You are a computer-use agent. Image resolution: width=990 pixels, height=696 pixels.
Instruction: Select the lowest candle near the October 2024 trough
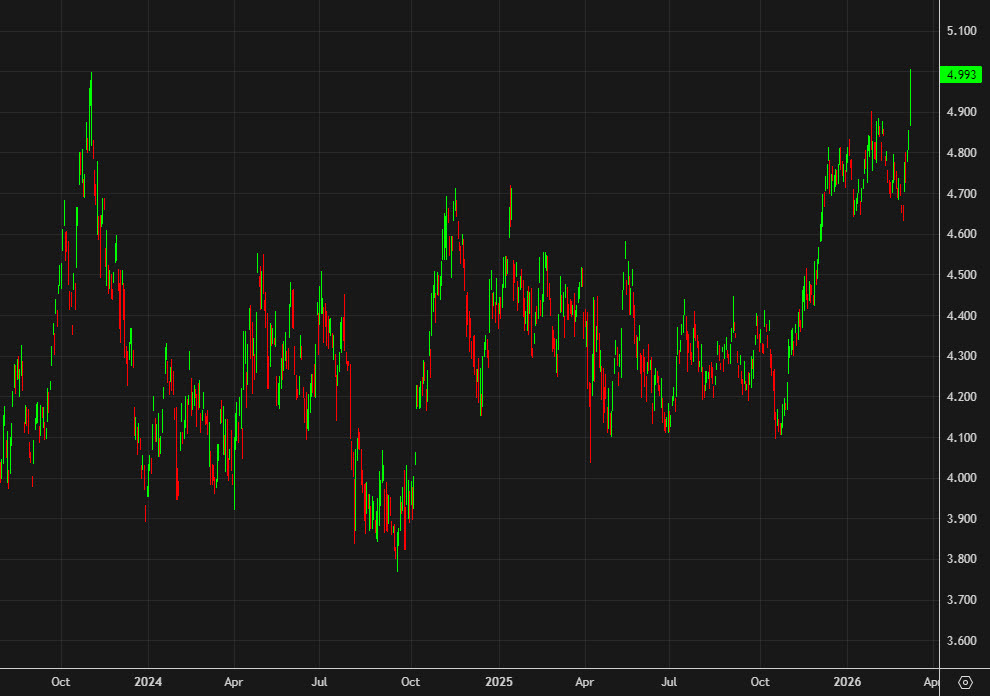tap(397, 540)
